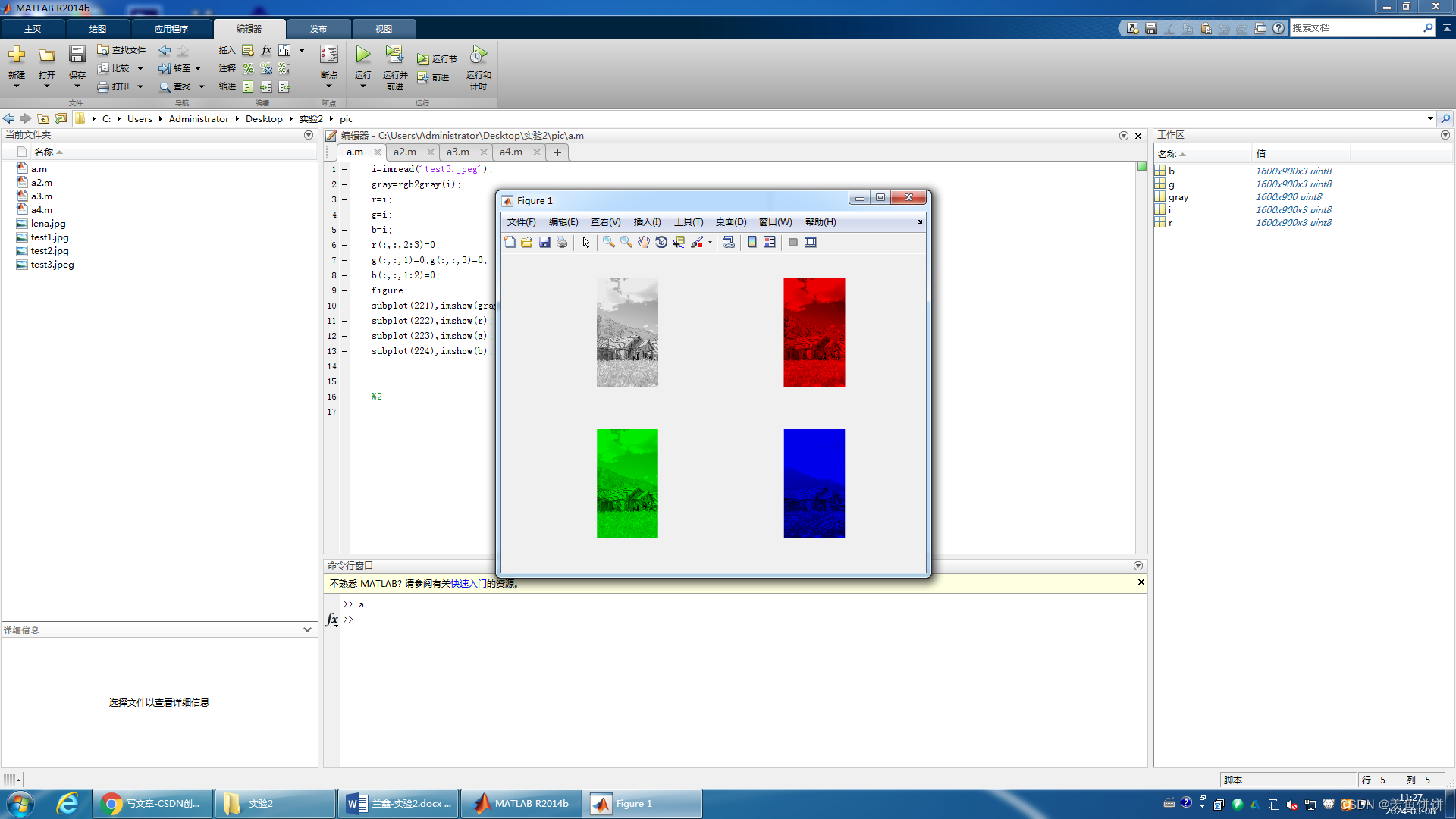Insert function using the fx icon
The image size is (1456, 819).
coord(266,50)
